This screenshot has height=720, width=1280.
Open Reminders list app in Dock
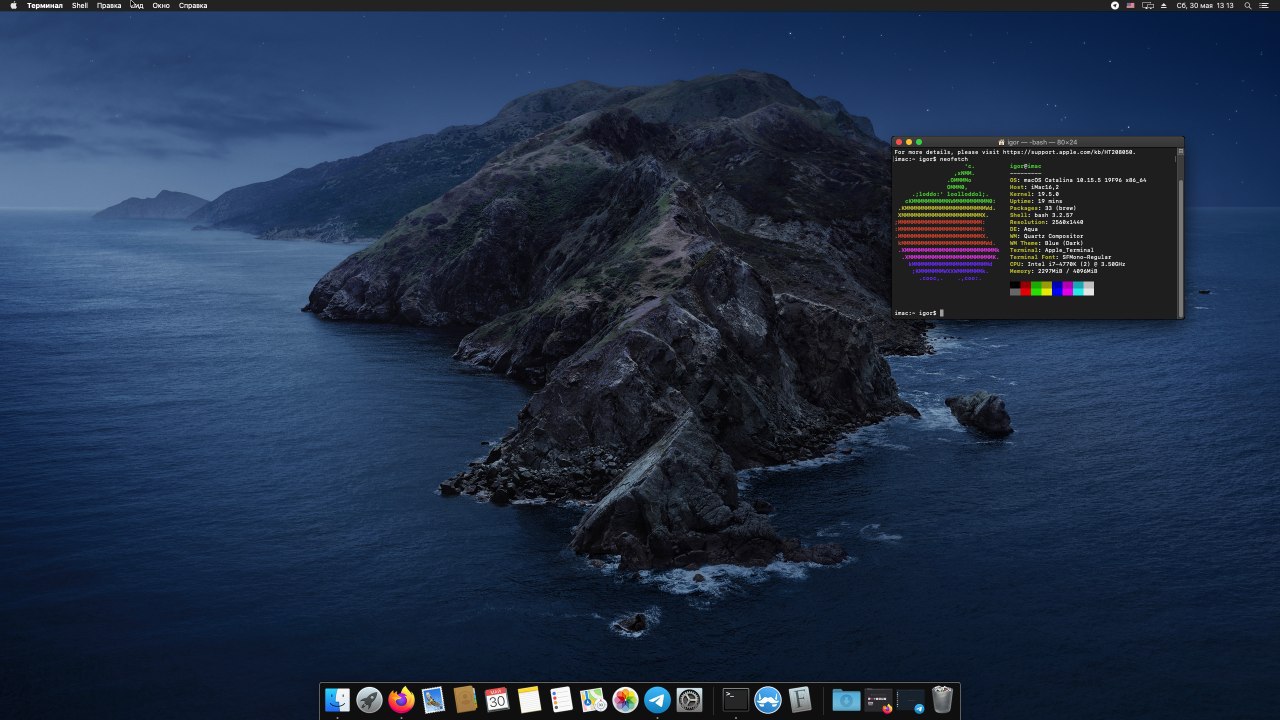click(561, 700)
